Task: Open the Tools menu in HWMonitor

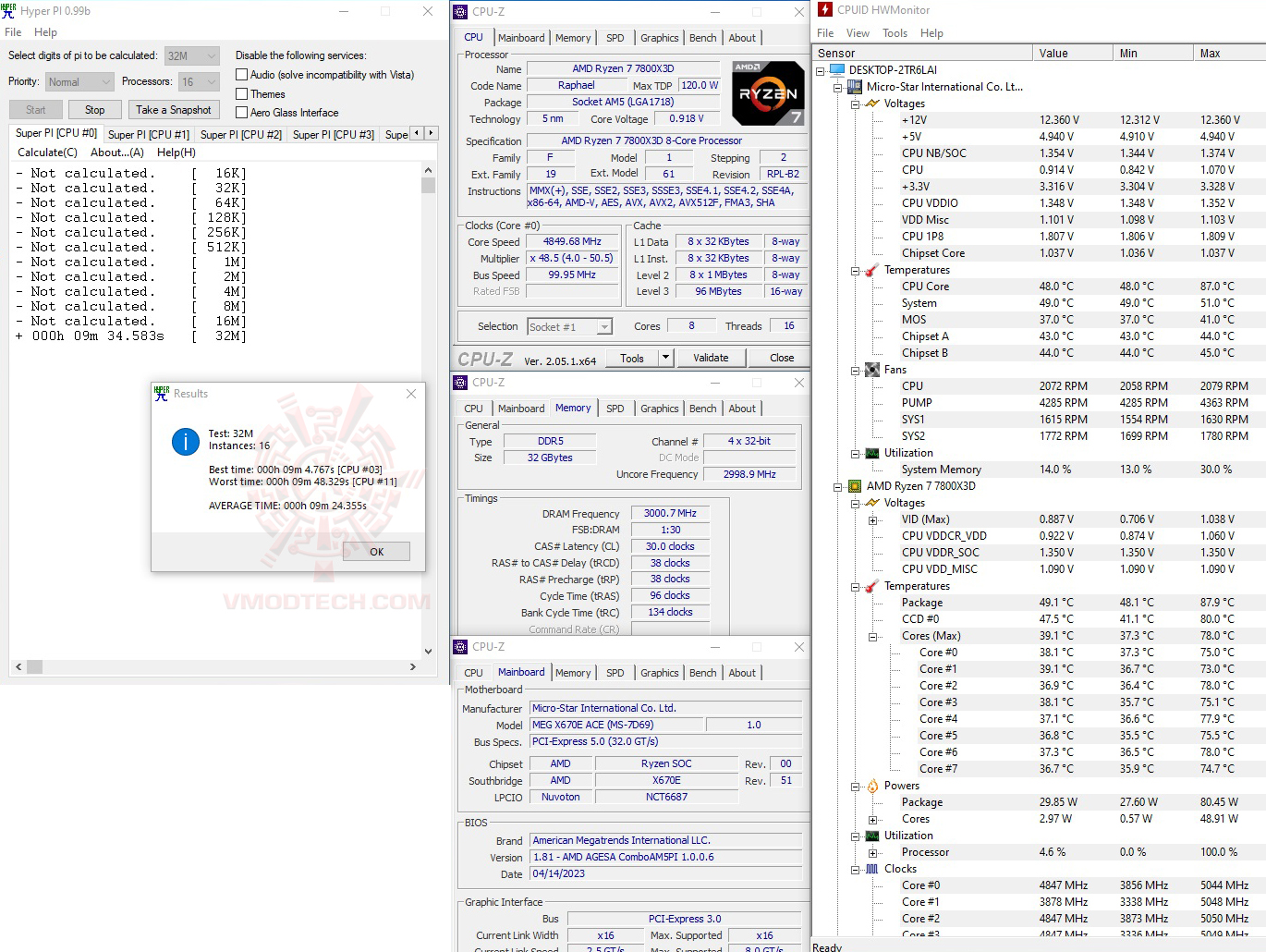Action: pyautogui.click(x=895, y=33)
